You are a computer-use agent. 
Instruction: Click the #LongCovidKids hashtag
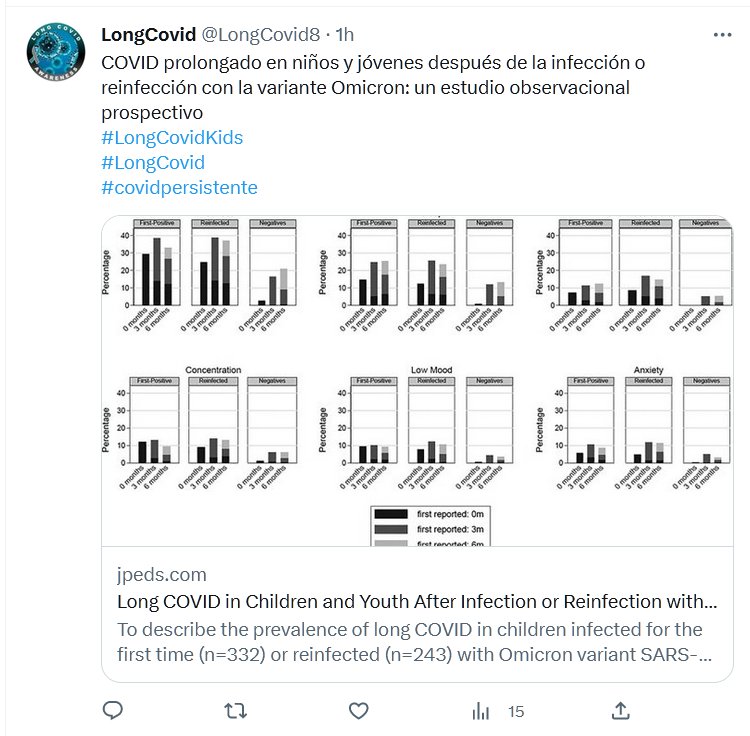[x=172, y=137]
